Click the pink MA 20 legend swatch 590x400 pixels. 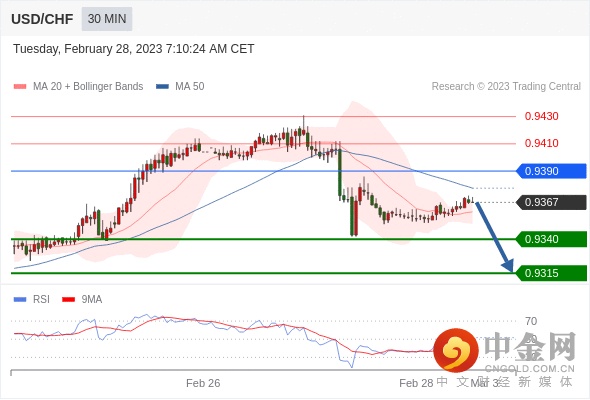pyautogui.click(x=20, y=87)
